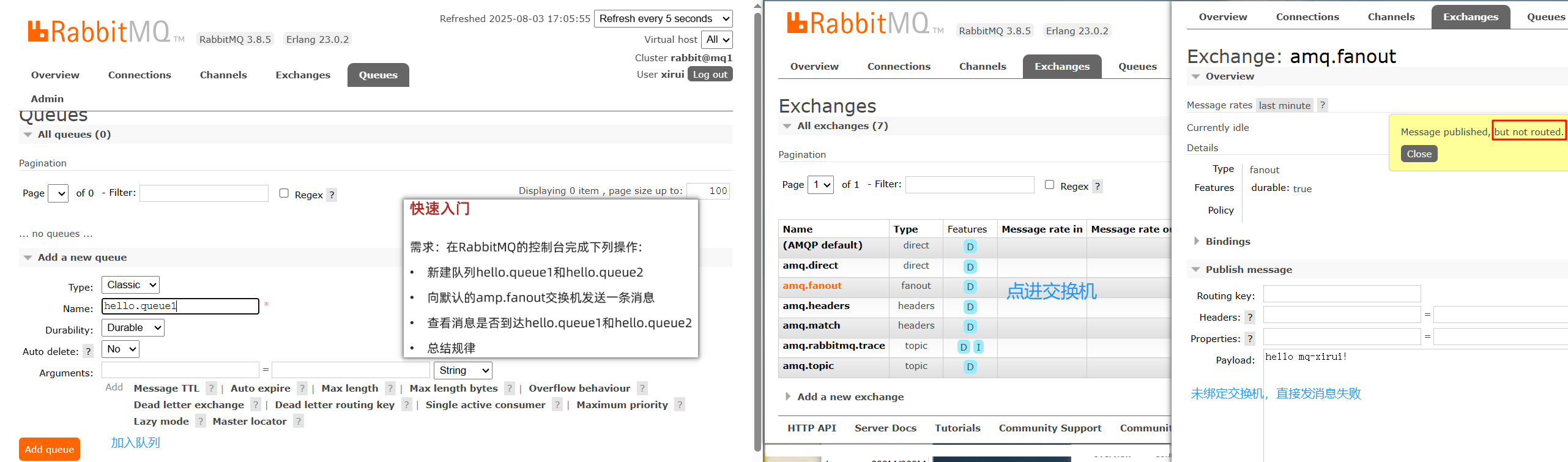Show help for Lazy mode
Image resolution: width=1568 pixels, height=462 pixels.
click(201, 421)
